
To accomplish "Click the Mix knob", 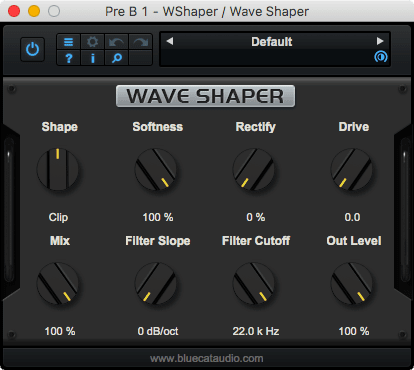I will click(x=58, y=283).
